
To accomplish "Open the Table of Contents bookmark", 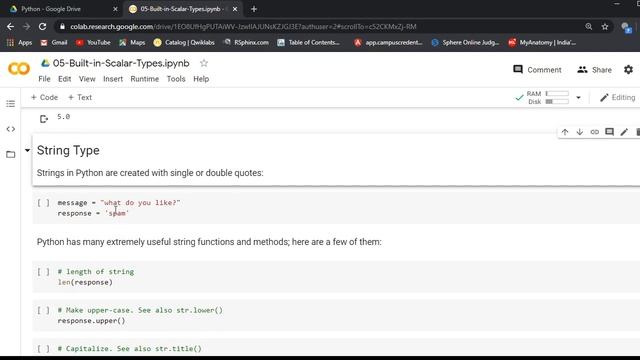I will [x=308, y=42].
